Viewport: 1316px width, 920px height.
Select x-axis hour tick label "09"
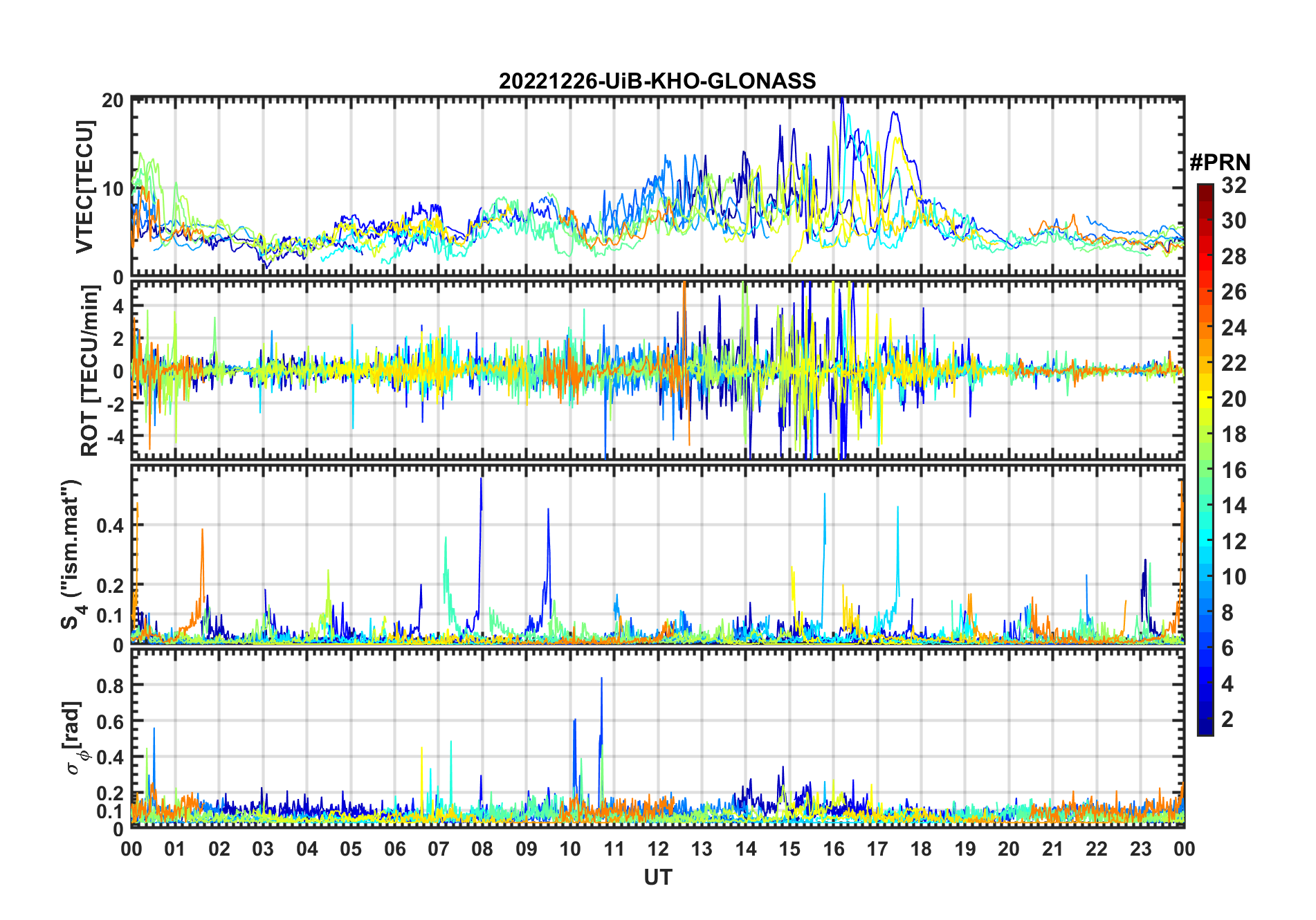527,849
